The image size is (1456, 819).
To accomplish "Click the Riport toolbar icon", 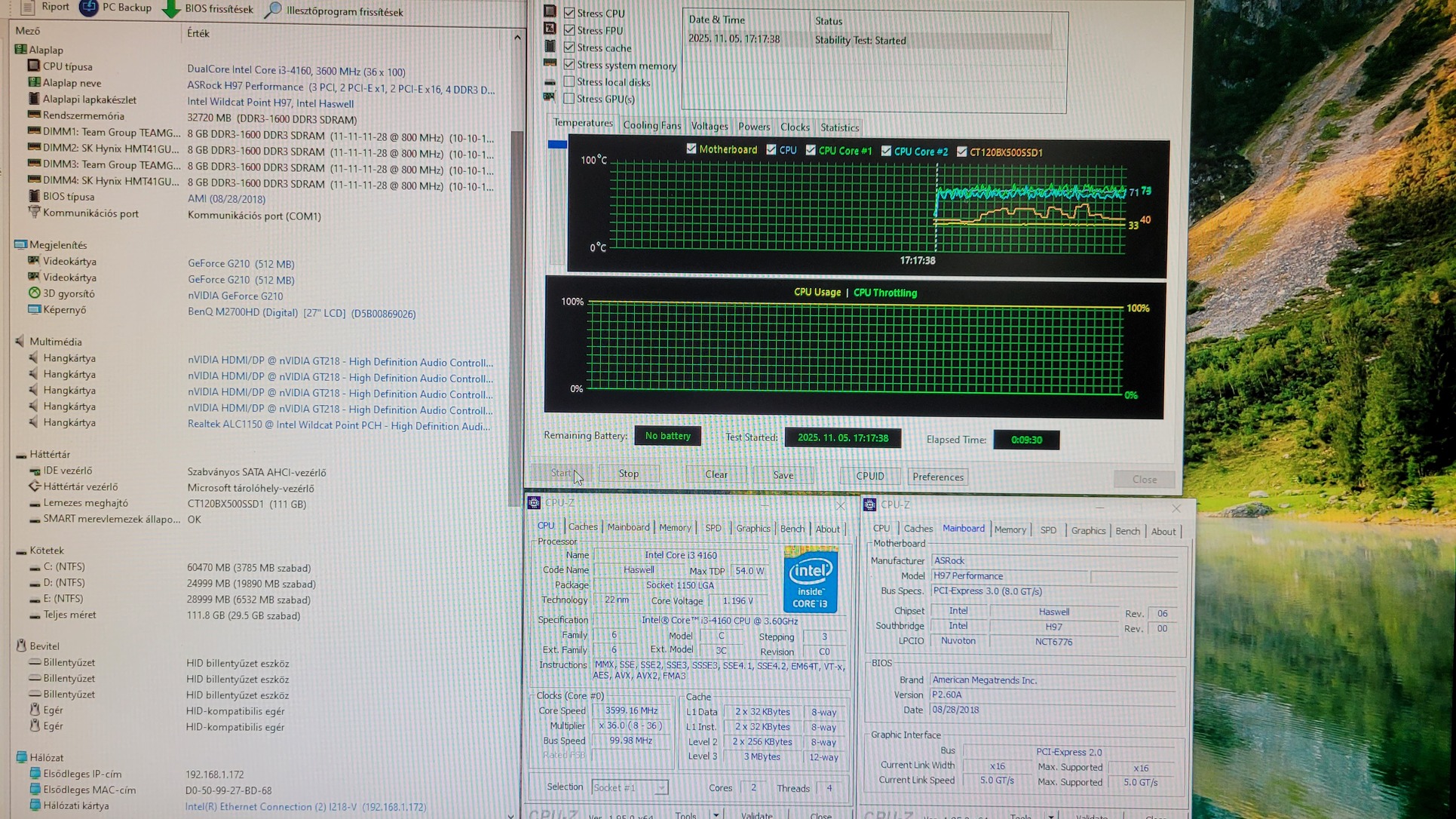I will (27, 8).
